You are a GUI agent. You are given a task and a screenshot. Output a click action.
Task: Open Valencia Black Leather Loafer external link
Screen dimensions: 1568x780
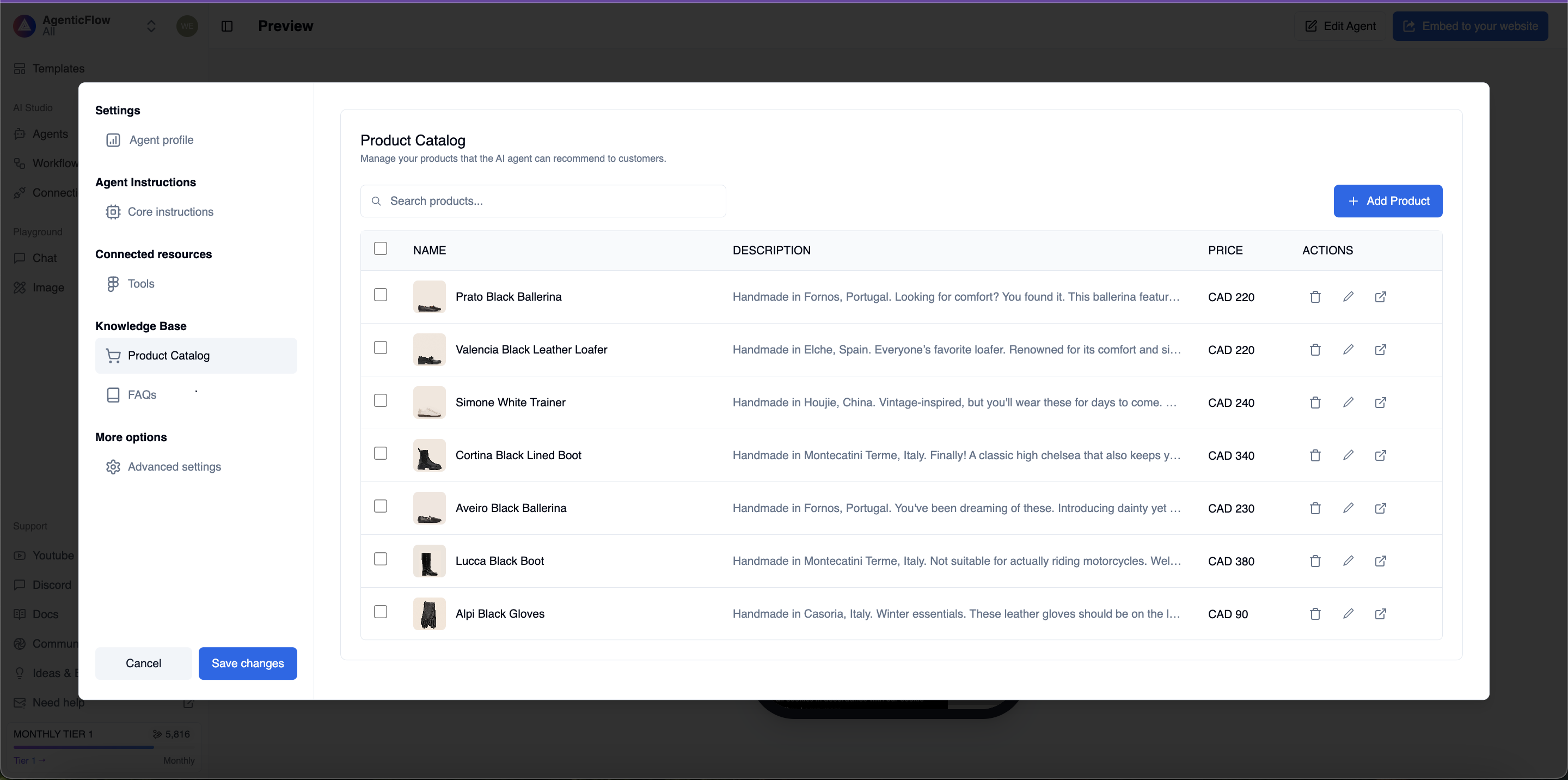click(1381, 350)
